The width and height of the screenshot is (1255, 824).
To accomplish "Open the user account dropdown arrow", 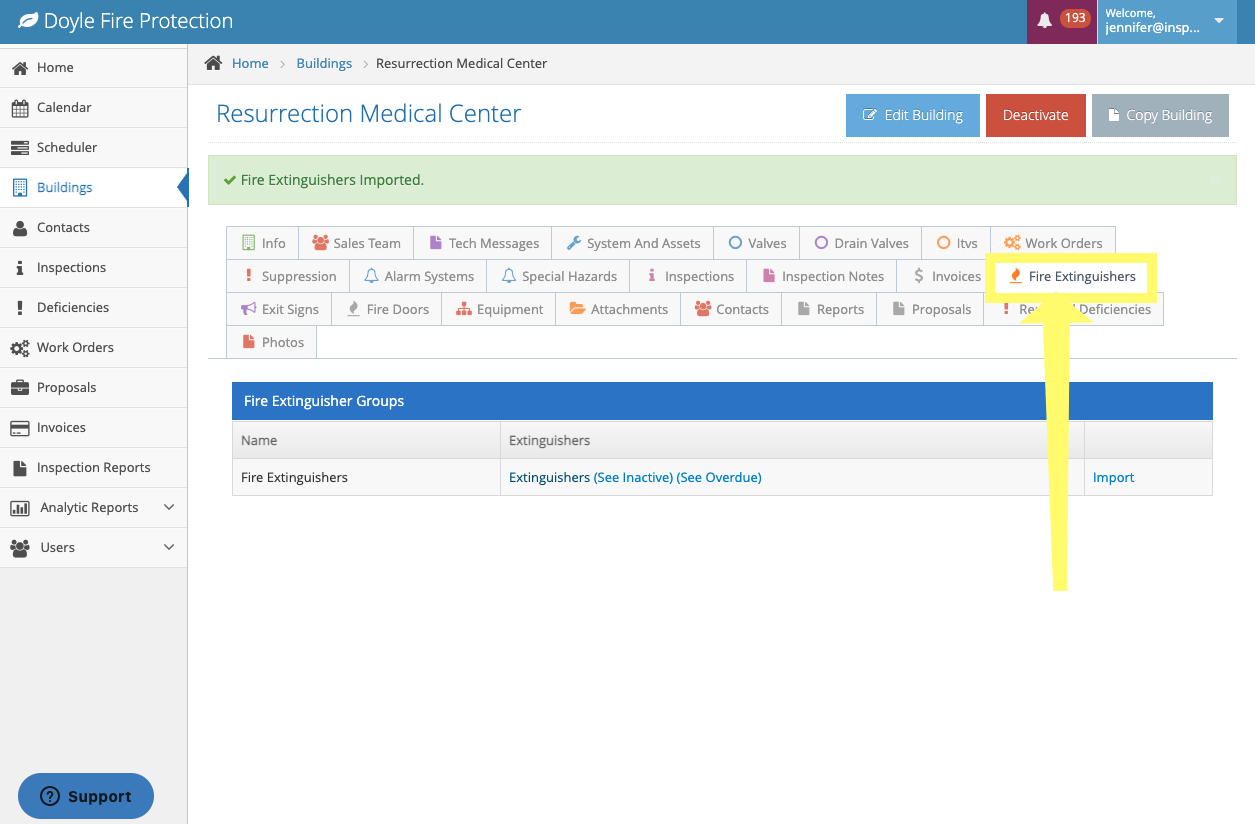I will [x=1219, y=21].
